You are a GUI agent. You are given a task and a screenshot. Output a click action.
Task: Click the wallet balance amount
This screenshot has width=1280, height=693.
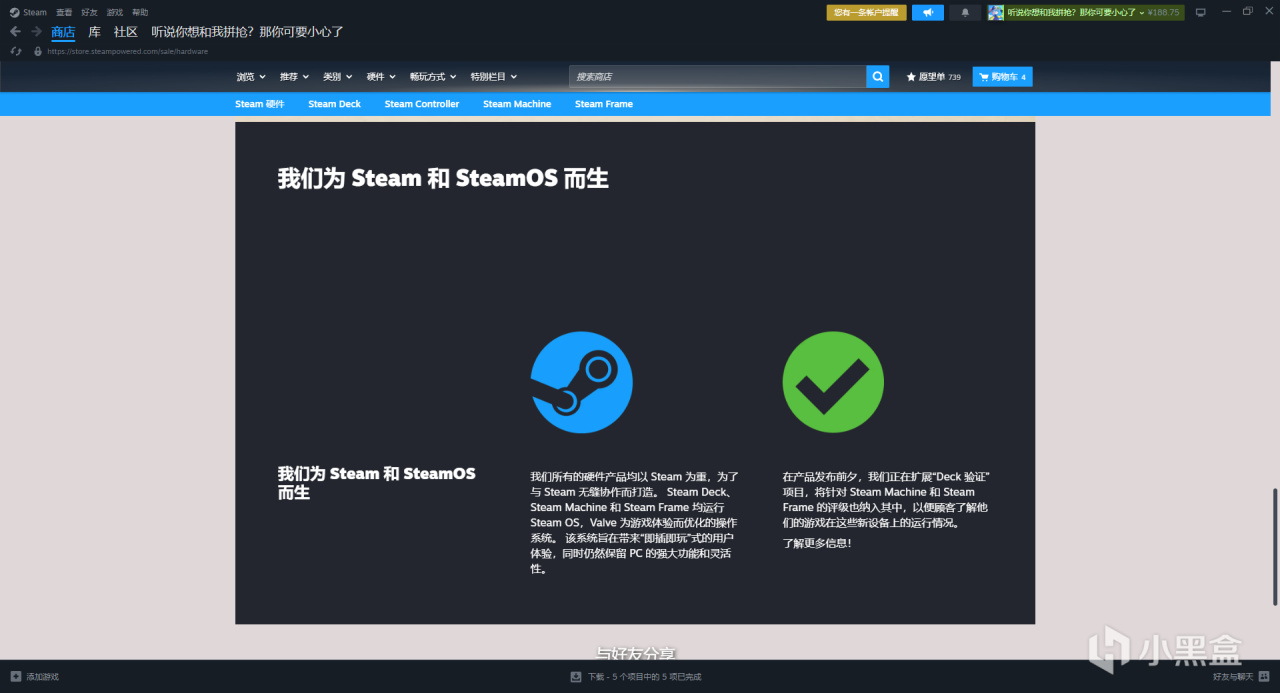tap(1164, 12)
